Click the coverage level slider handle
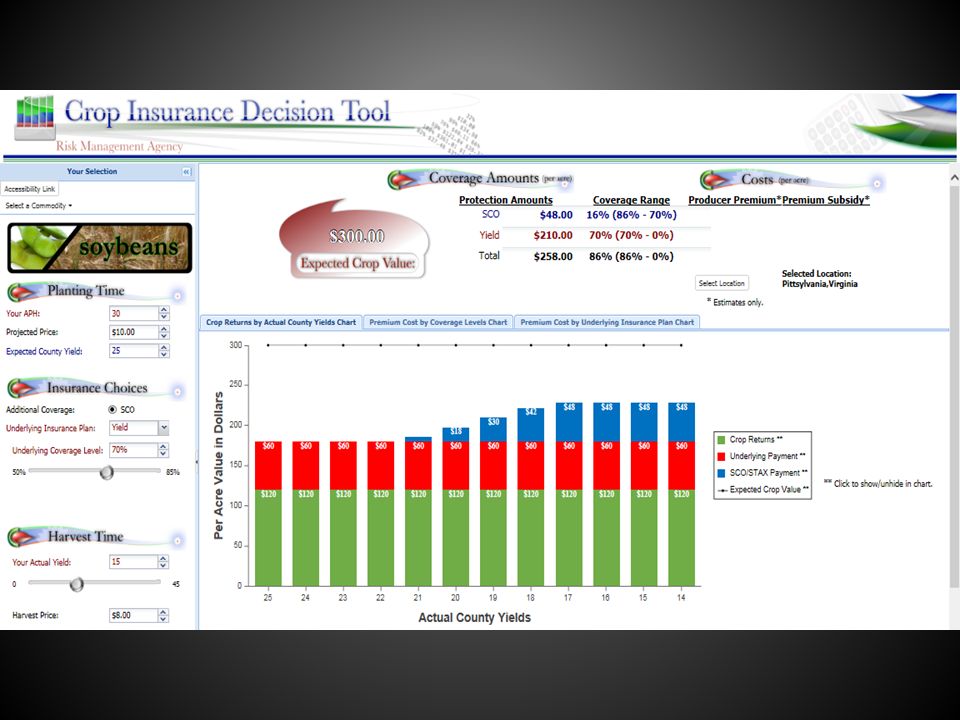Viewport: 960px width, 720px height. pyautogui.click(x=107, y=472)
